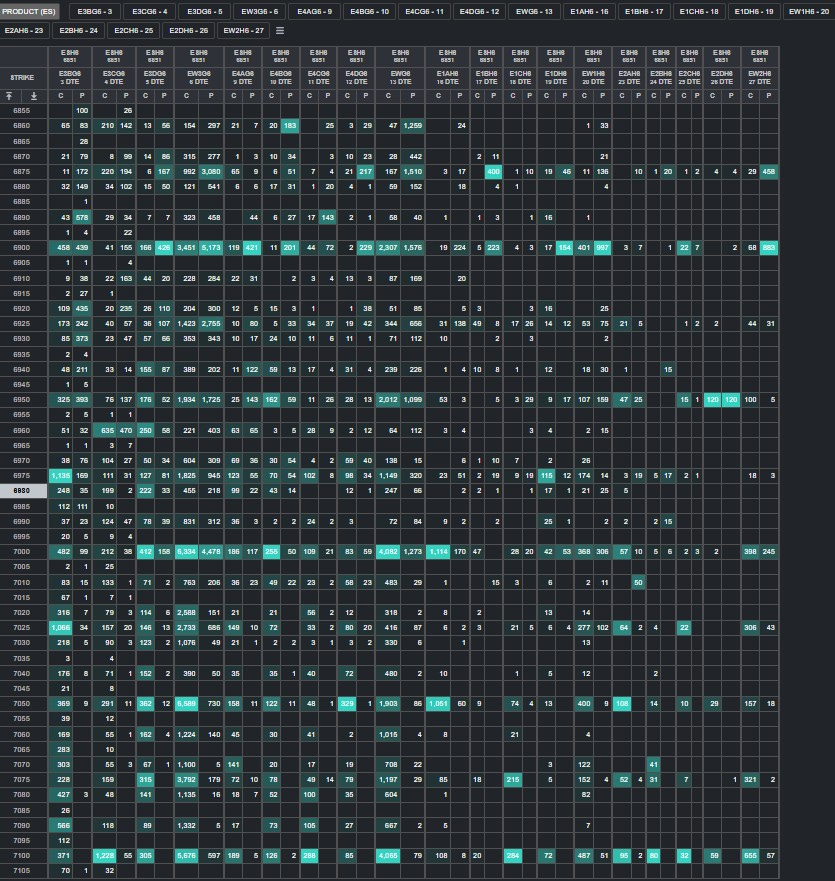Open the EWG6 - 13 tab
Image resolution: width=835 pixels, height=881 pixels.
tap(534, 11)
